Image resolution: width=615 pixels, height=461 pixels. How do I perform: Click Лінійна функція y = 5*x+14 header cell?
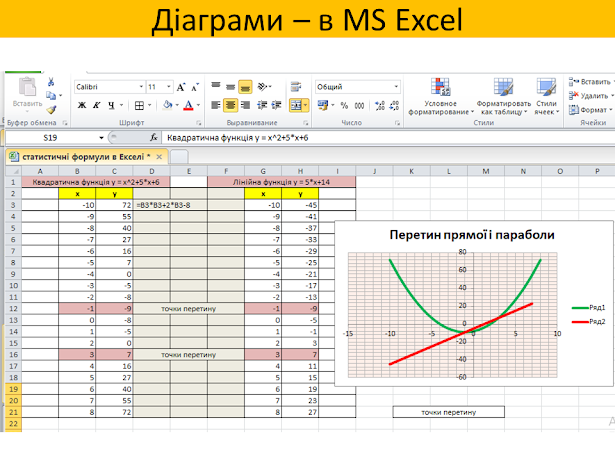(281, 182)
